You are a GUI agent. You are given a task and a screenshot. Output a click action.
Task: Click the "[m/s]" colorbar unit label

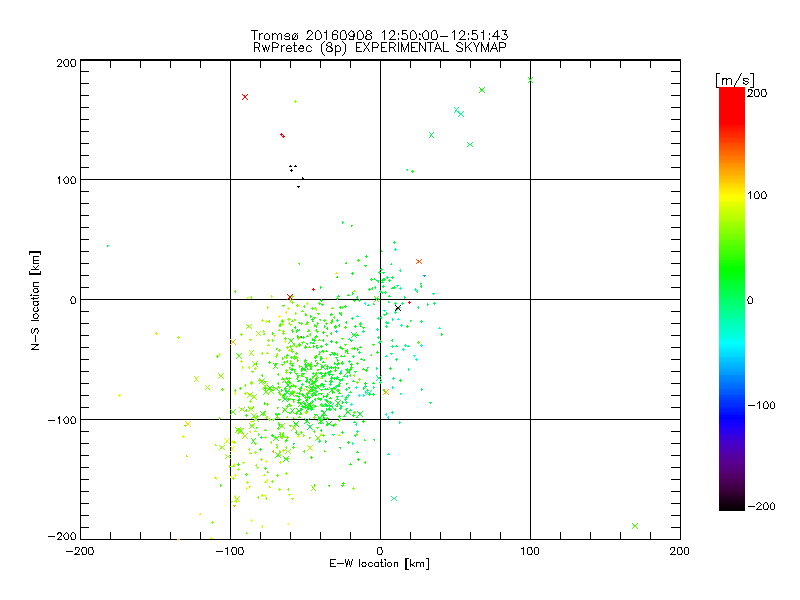coord(735,80)
